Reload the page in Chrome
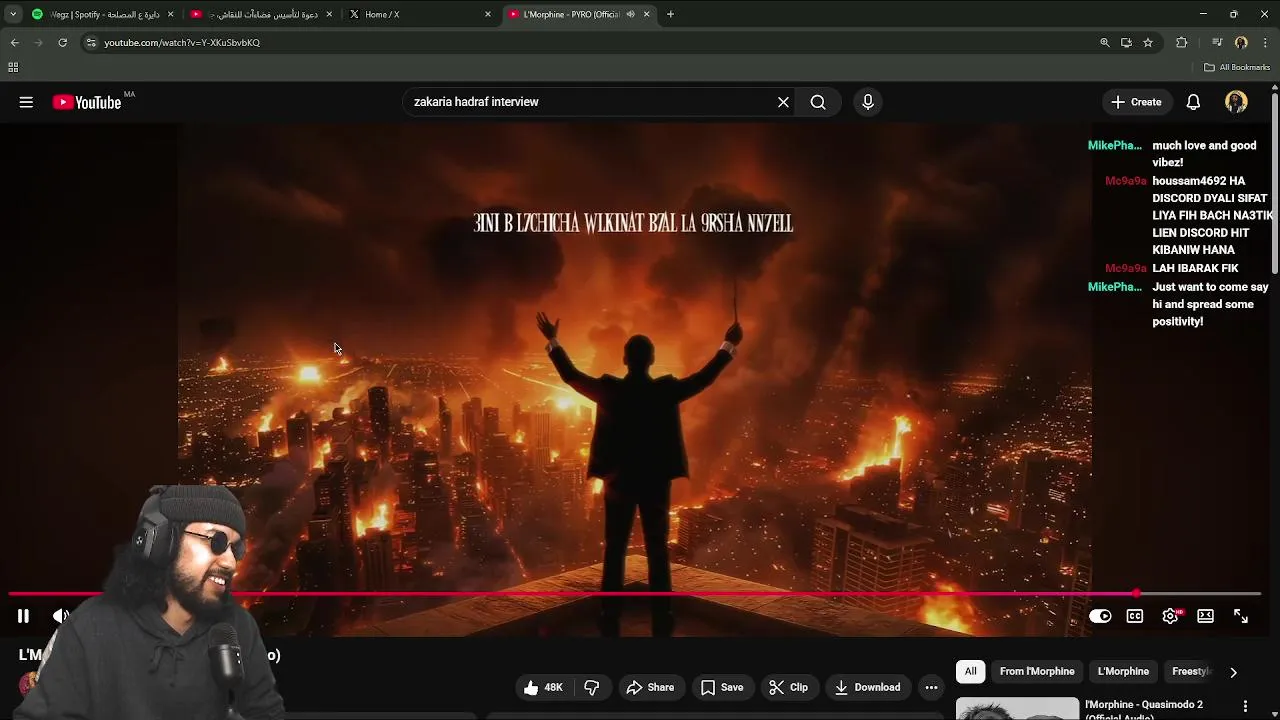1280x720 pixels. point(62,43)
